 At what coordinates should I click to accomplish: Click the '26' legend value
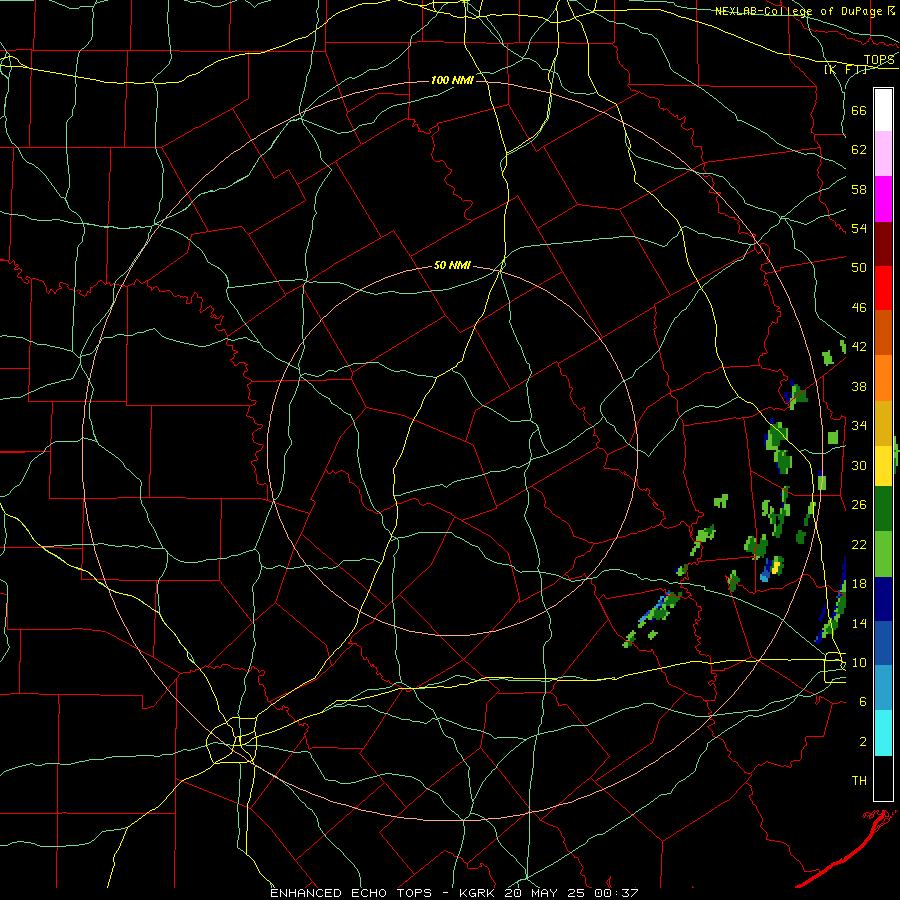coord(859,505)
